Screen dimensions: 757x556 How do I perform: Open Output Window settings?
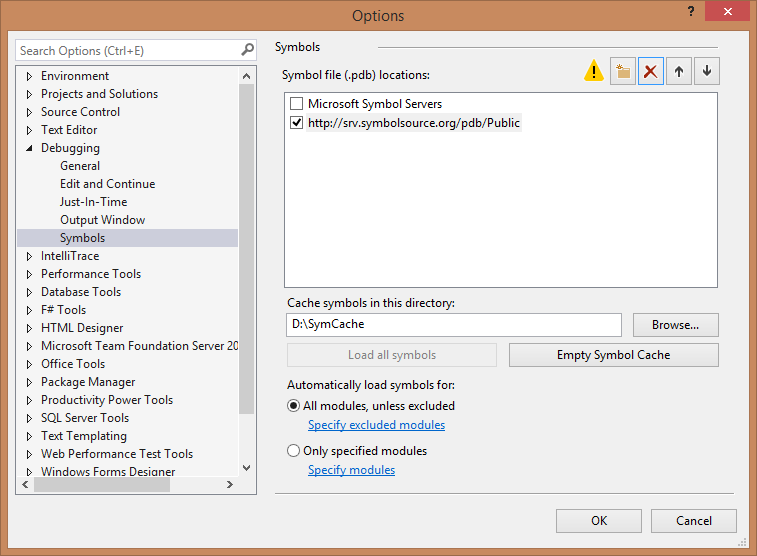(102, 220)
